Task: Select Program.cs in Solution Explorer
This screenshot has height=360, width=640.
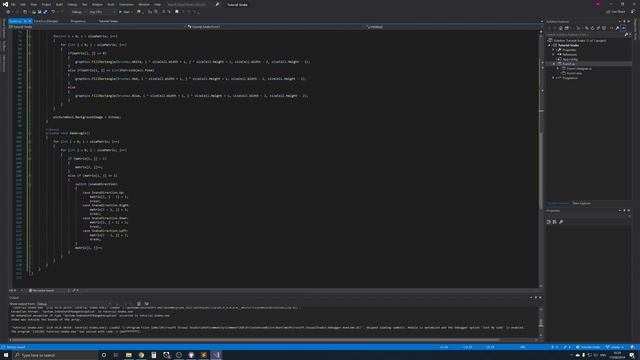Action: [x=570, y=78]
